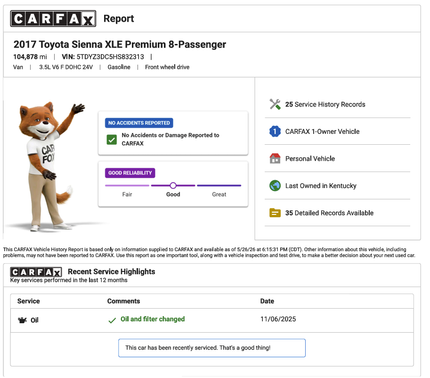Open Personal Vehicle details

click(310, 159)
